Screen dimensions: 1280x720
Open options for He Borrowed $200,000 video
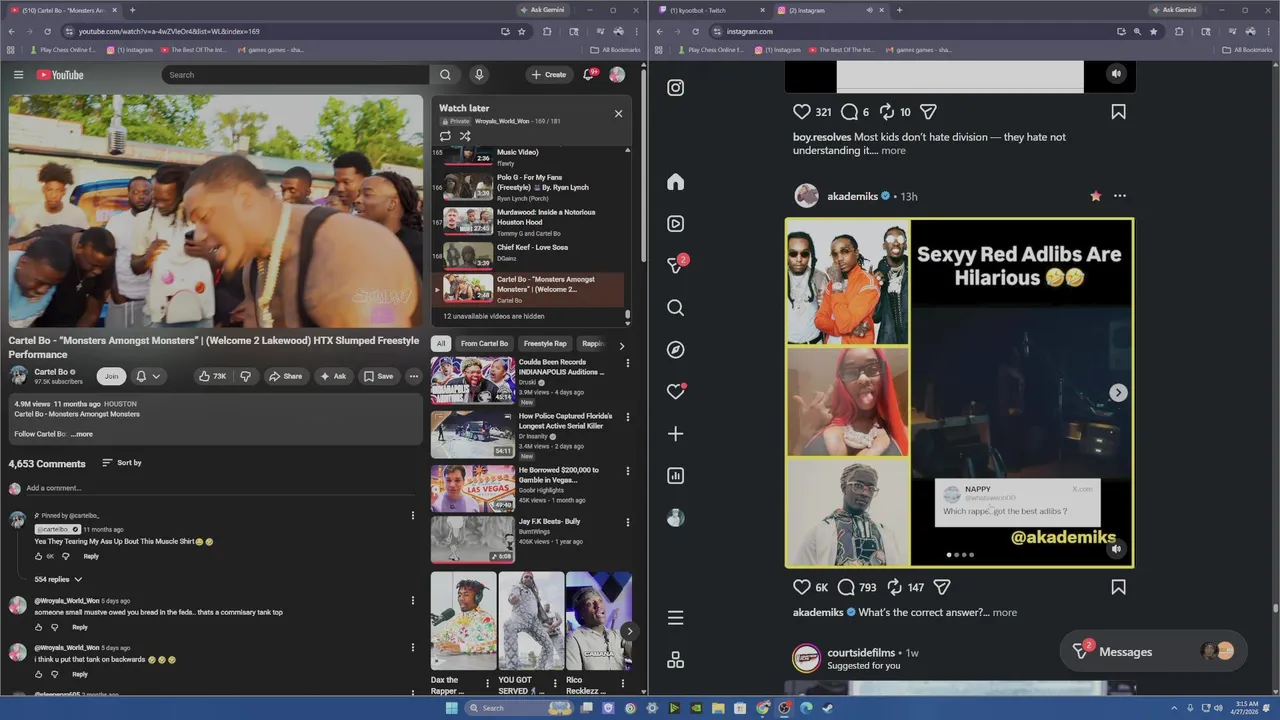(628, 471)
